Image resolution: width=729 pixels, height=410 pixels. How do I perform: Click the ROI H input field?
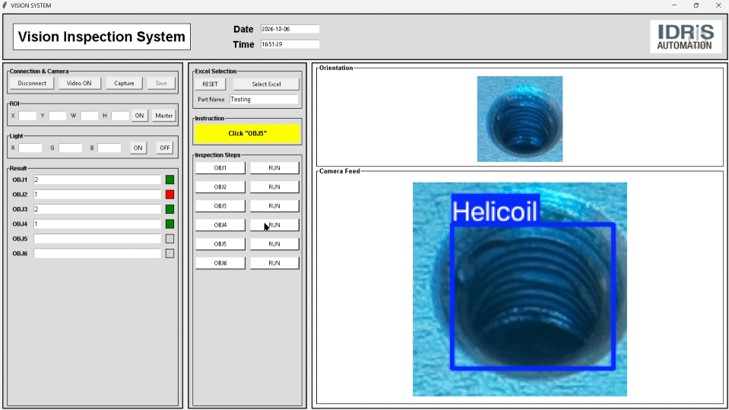point(120,116)
